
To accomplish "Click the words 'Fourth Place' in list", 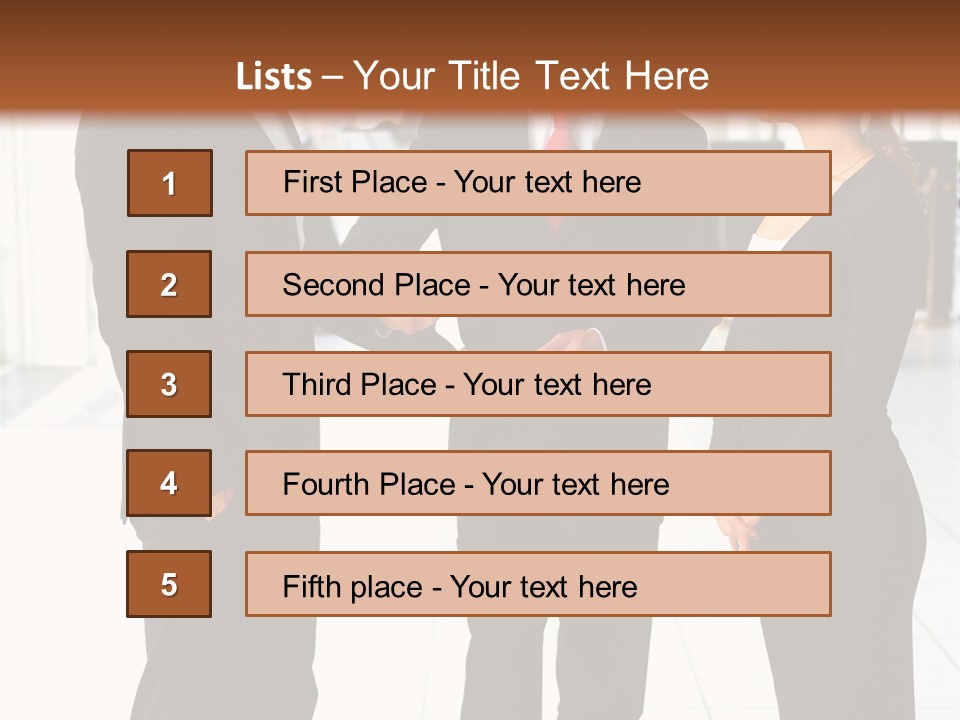I will click(369, 485).
